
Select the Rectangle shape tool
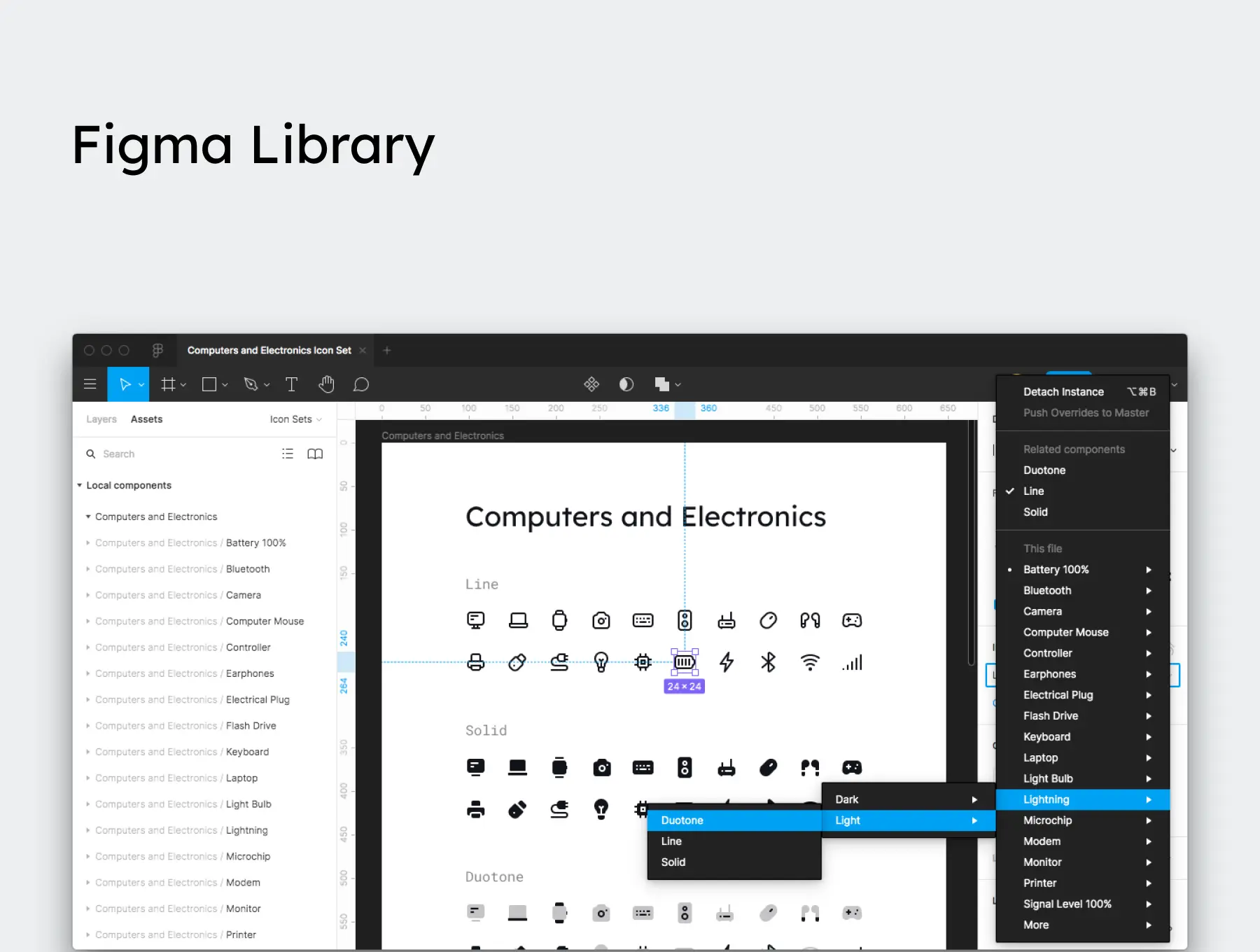(209, 384)
